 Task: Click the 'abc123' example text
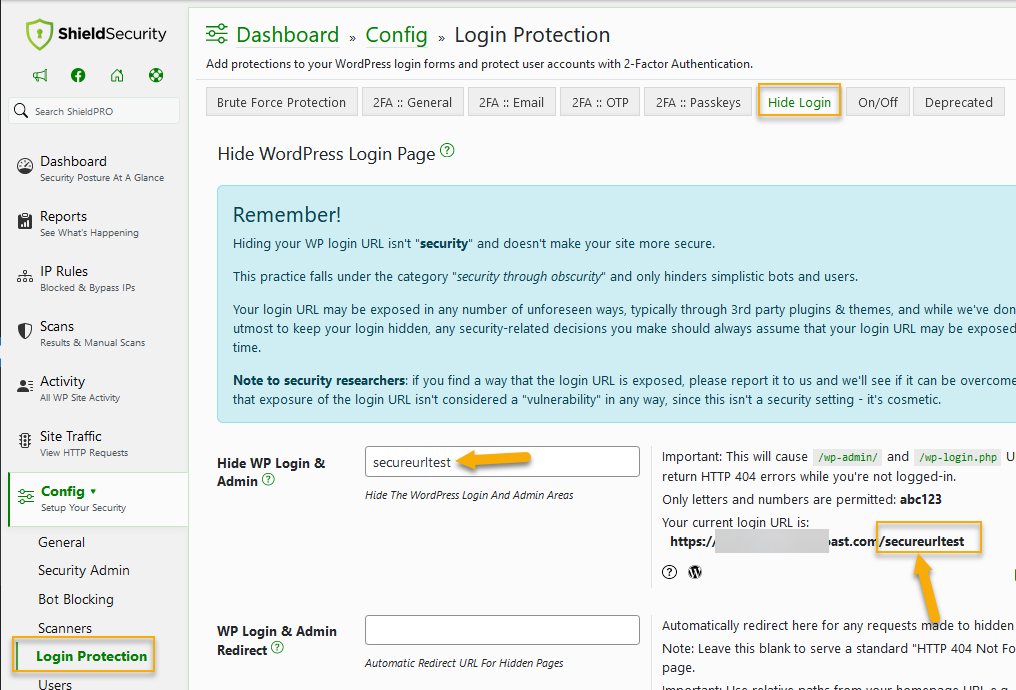(x=920, y=500)
